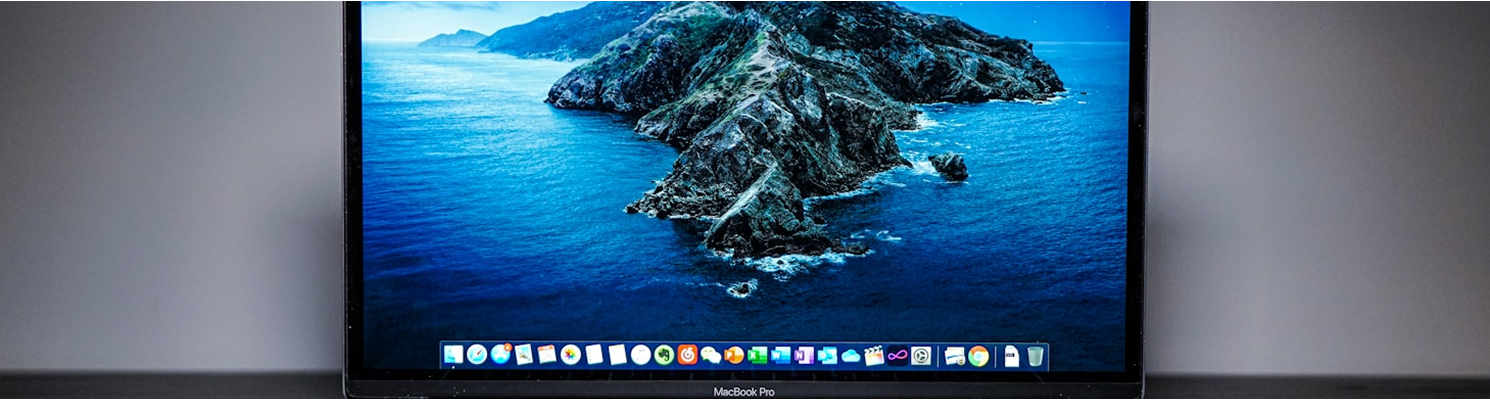Open NetEase Music orange icon
Screen dimensions: 1490x400
pos(688,355)
